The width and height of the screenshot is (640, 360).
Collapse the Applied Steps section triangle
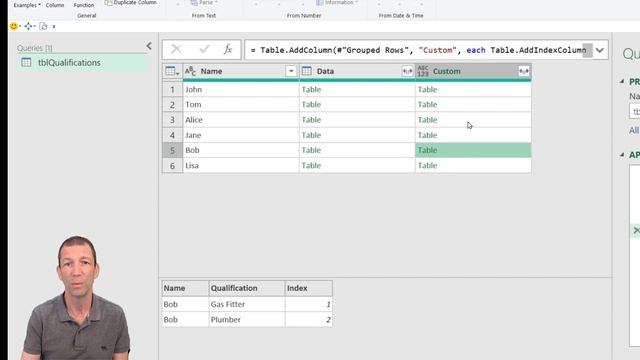tap(622, 155)
